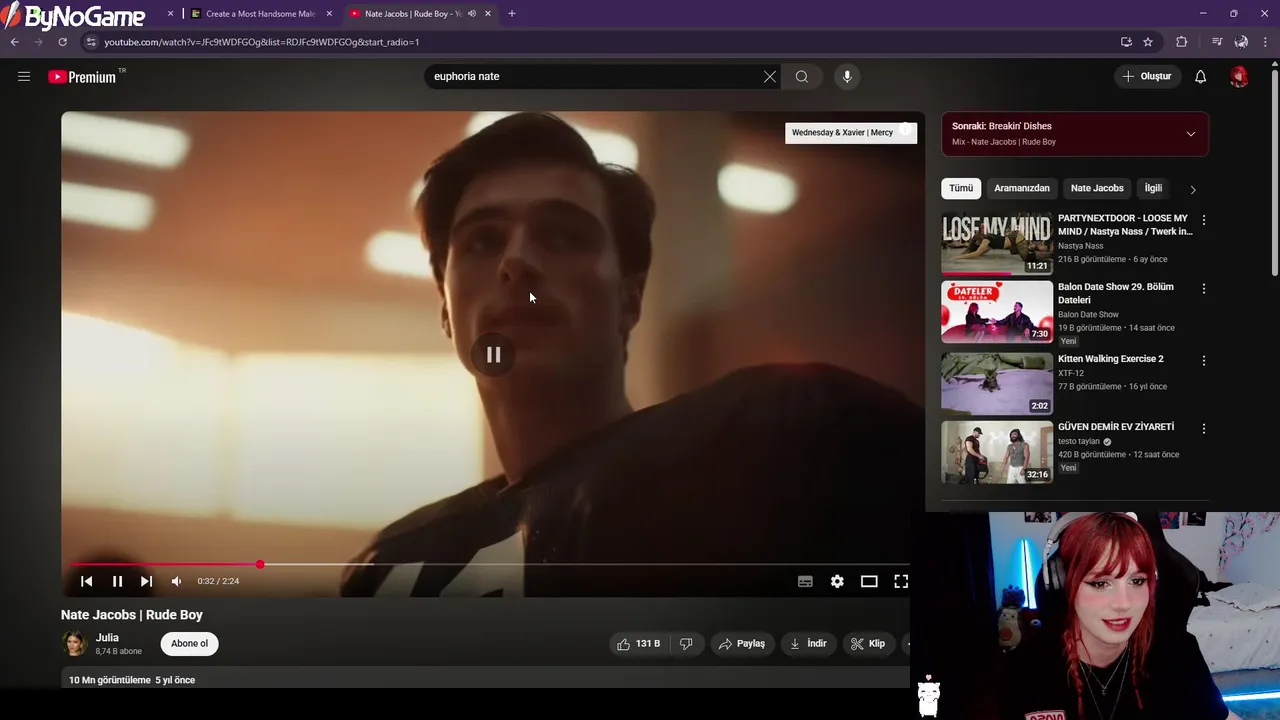1280x720 pixels.
Task: Close the Nate Jacobs Rude Boy tab
Action: click(x=488, y=14)
